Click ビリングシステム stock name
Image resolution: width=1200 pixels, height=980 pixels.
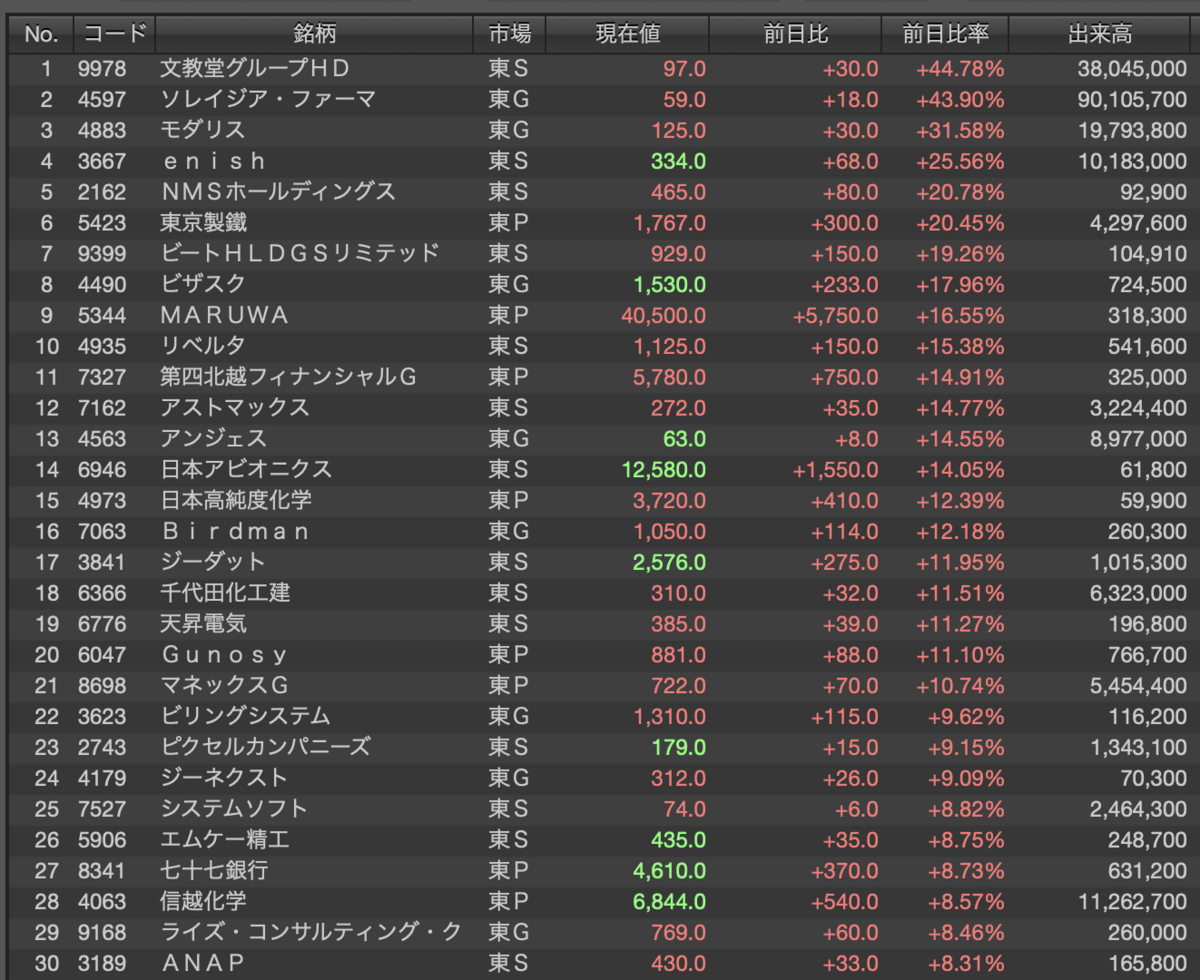[x=246, y=716]
